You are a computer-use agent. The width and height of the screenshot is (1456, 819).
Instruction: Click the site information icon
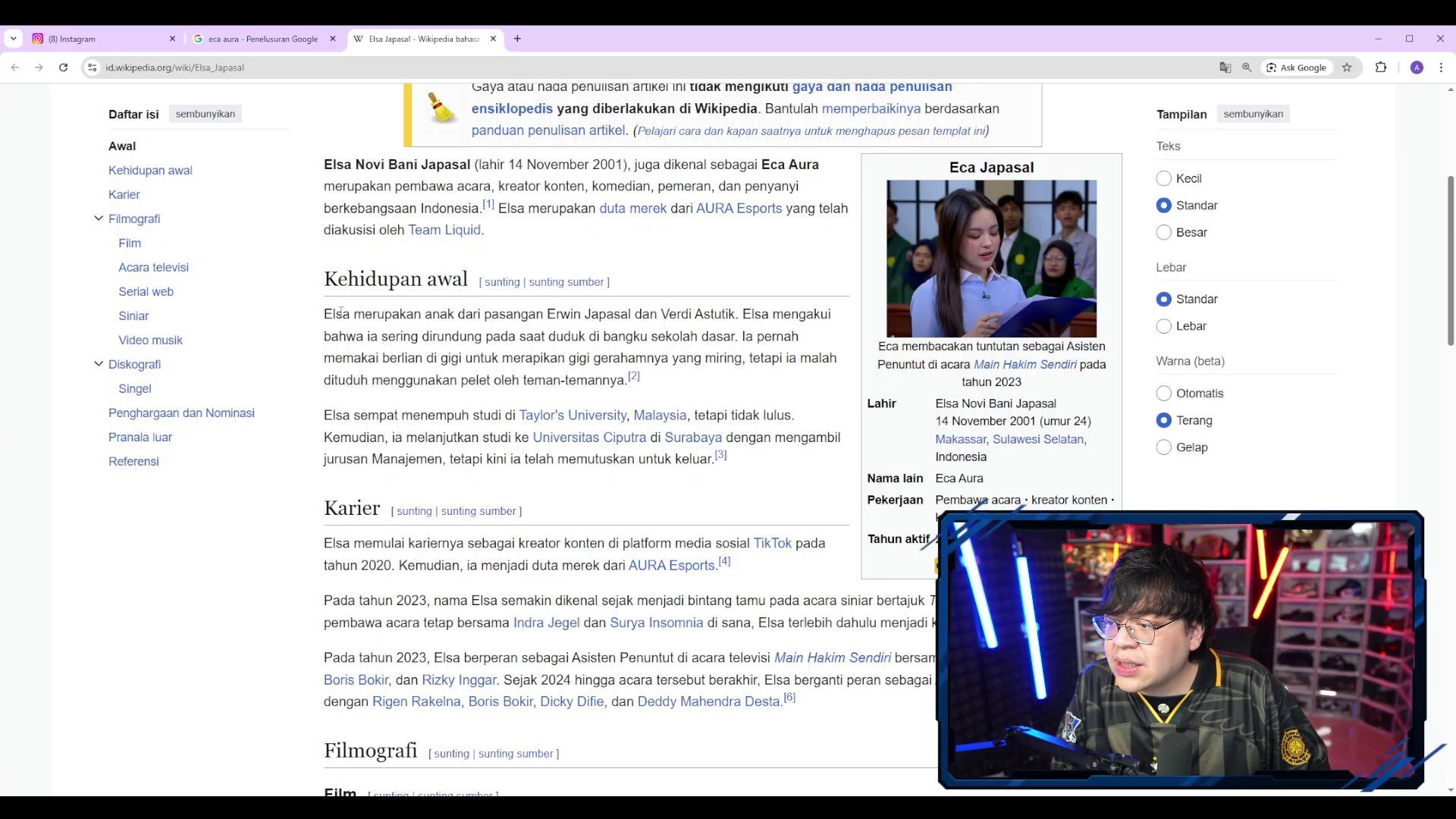point(92,67)
